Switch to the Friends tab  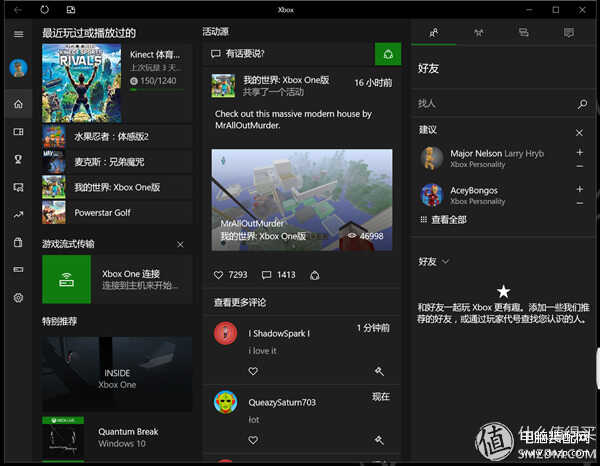(434, 33)
